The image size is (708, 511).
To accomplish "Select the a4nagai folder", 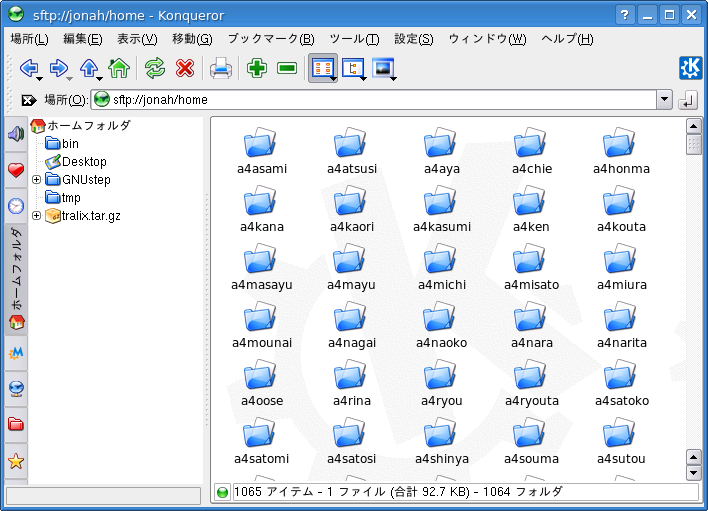I will click(352, 325).
